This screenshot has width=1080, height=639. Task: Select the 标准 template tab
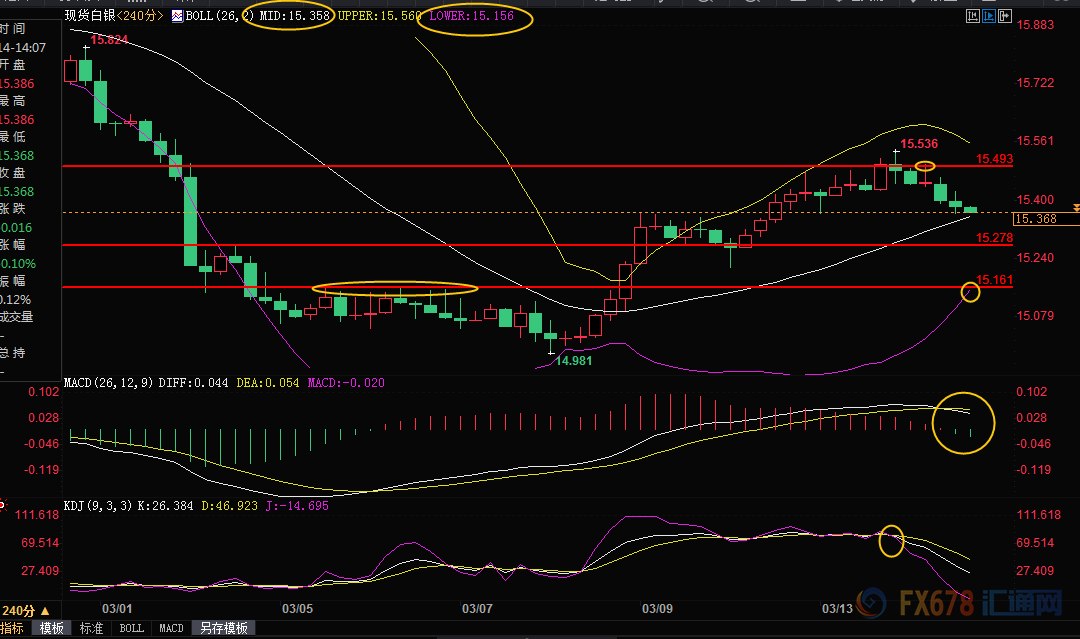point(91,628)
